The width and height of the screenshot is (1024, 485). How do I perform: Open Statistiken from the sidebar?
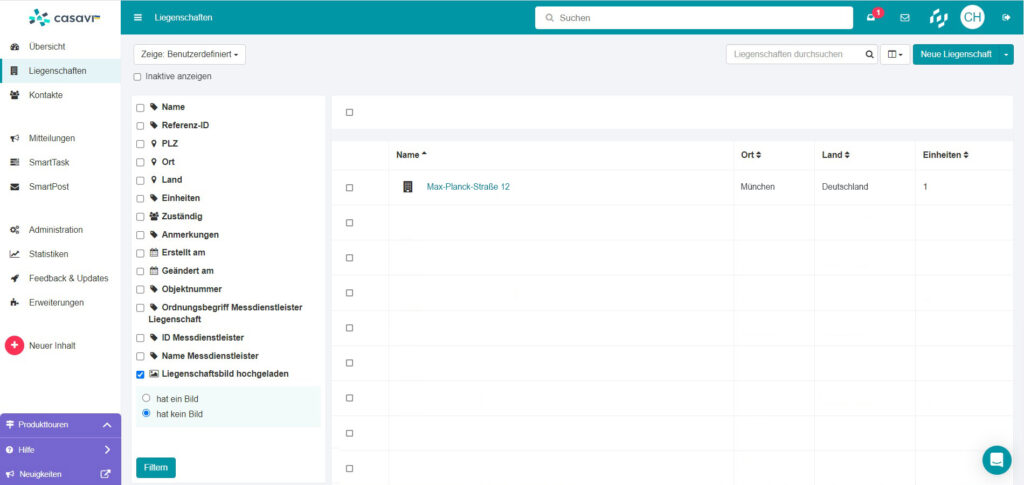click(x=48, y=254)
